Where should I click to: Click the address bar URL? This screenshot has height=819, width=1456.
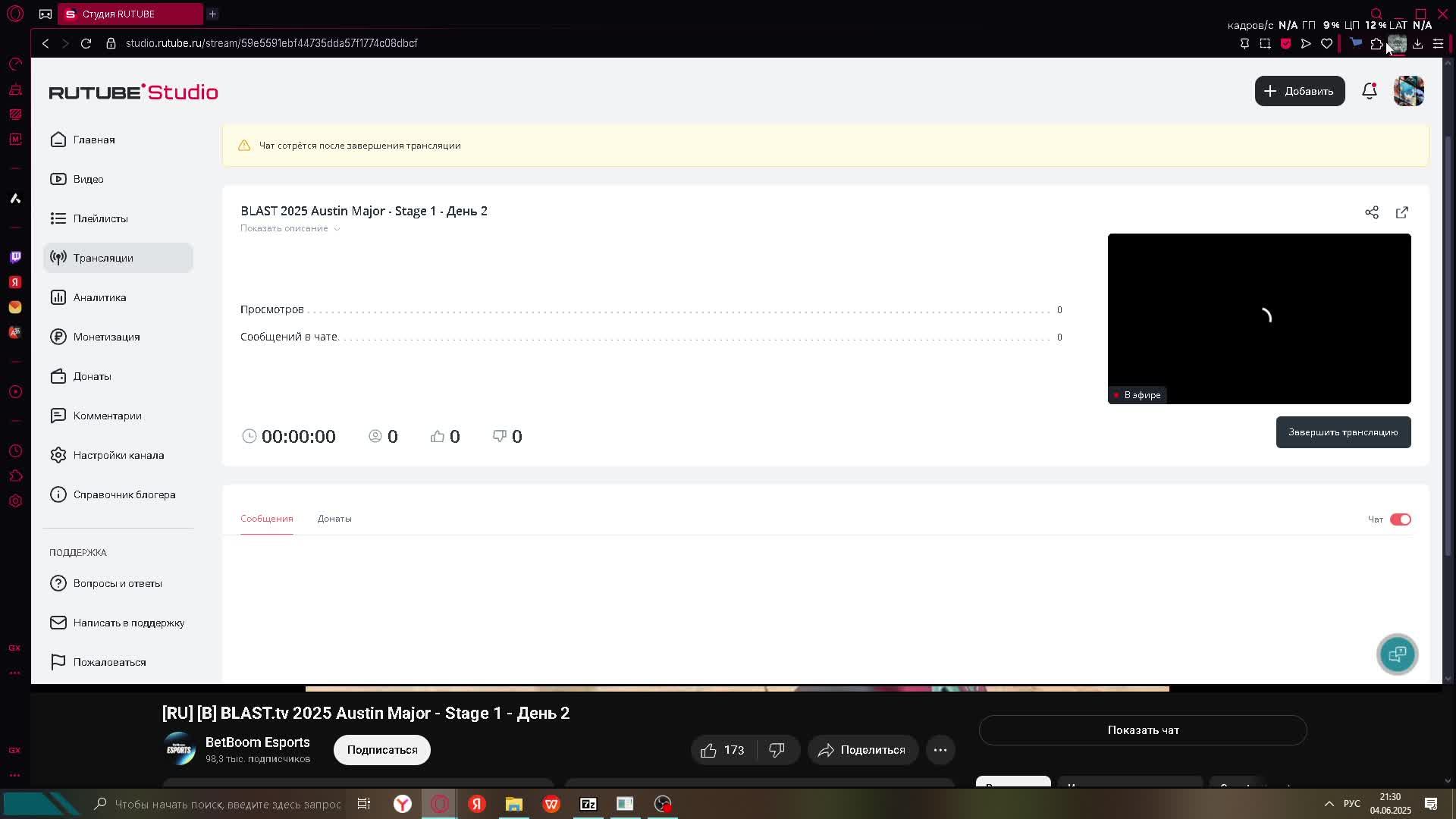[x=271, y=43]
